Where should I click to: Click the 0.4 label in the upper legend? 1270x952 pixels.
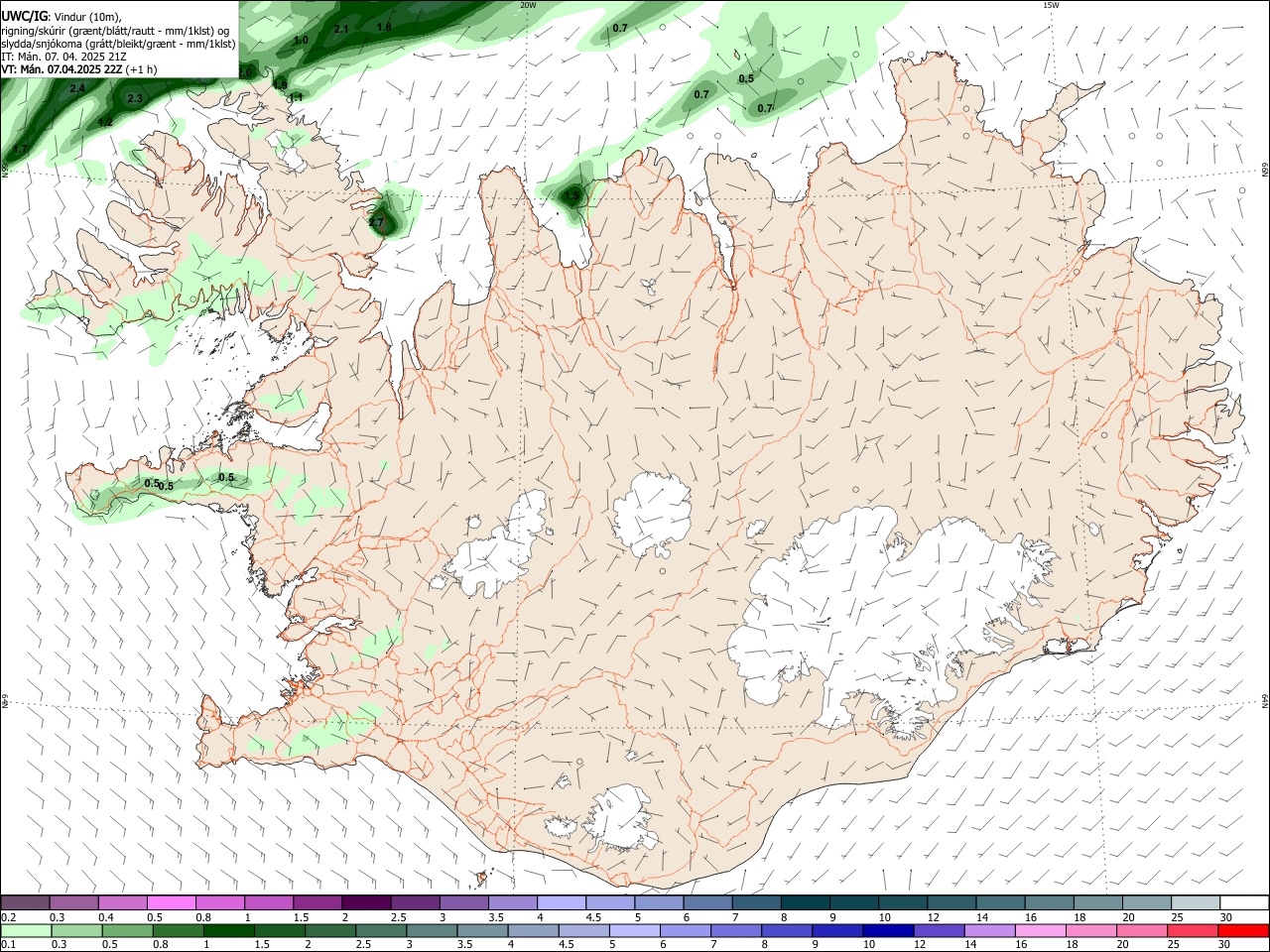pos(106,917)
